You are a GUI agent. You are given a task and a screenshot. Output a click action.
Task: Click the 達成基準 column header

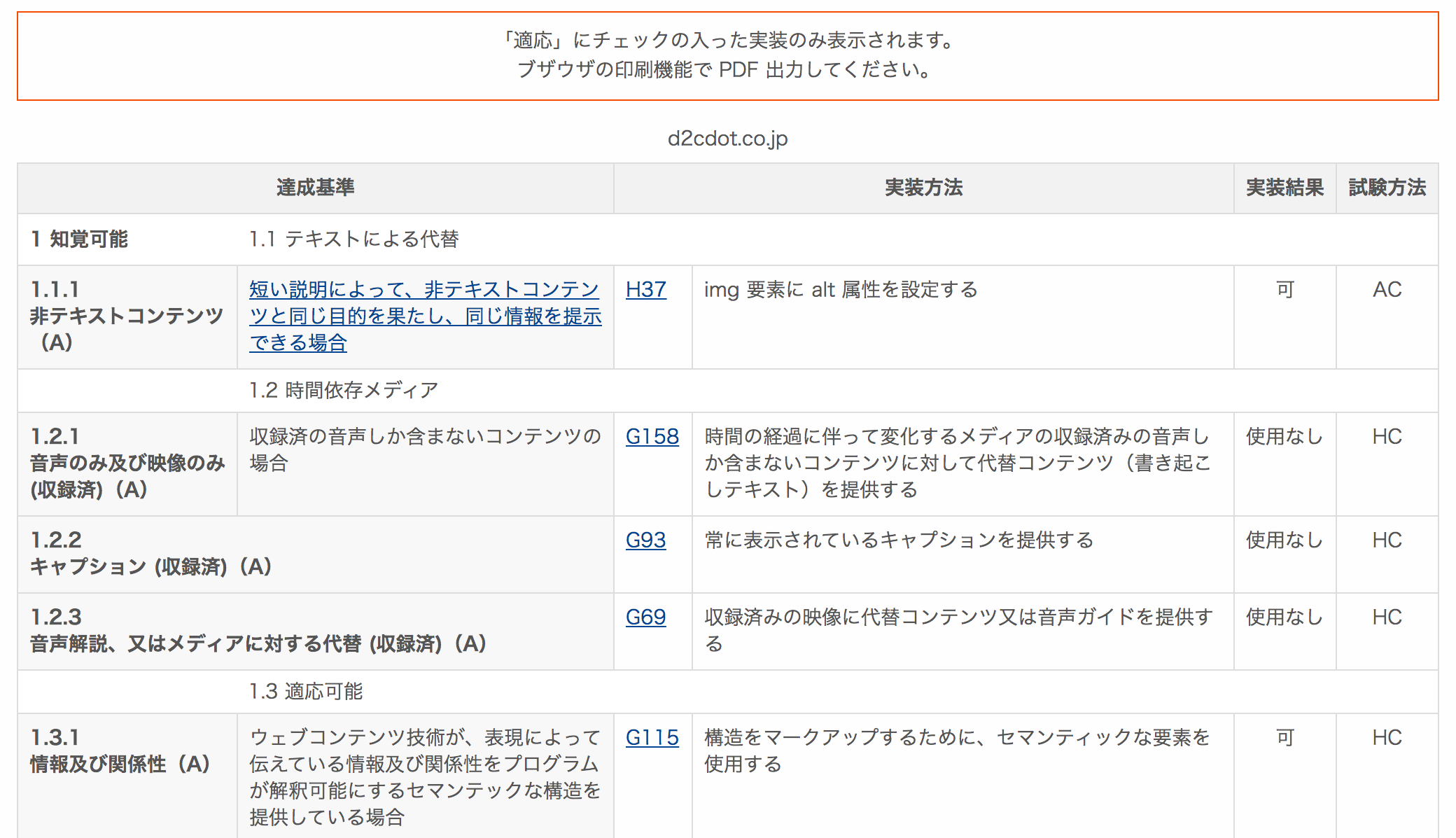click(x=315, y=188)
